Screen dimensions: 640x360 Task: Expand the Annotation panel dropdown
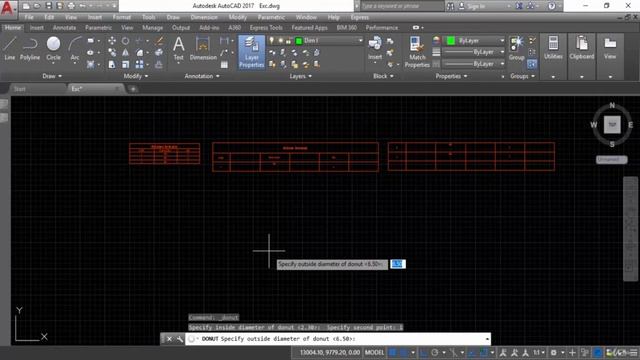point(202,76)
